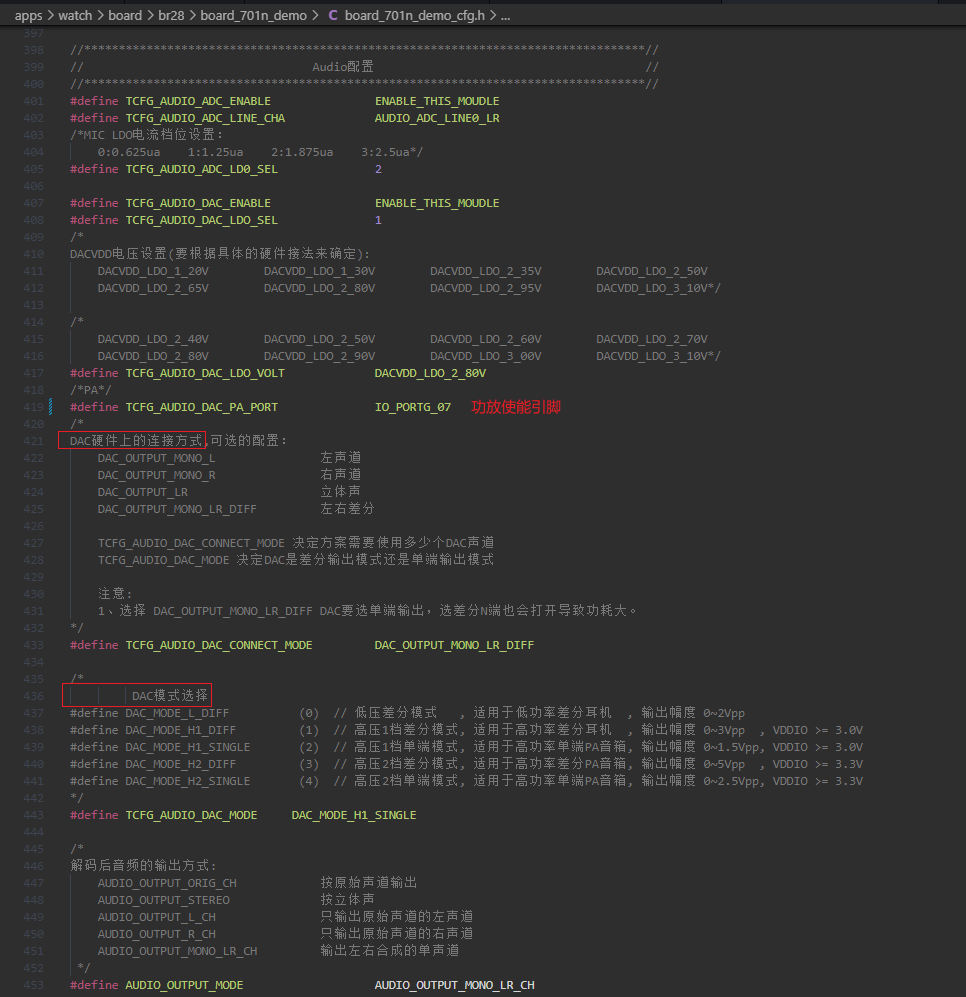Click the IO_PORTG_07 value

coord(413,407)
